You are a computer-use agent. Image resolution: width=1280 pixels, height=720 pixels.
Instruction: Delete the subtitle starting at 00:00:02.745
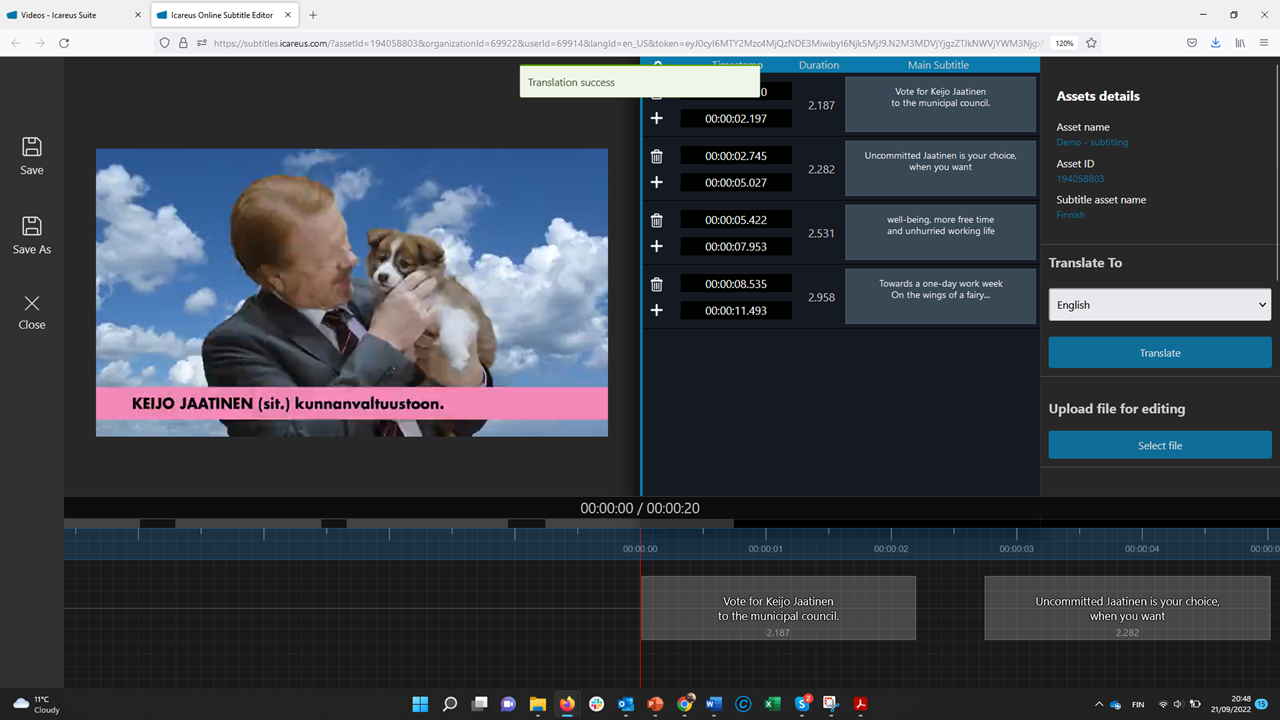pyautogui.click(x=657, y=156)
